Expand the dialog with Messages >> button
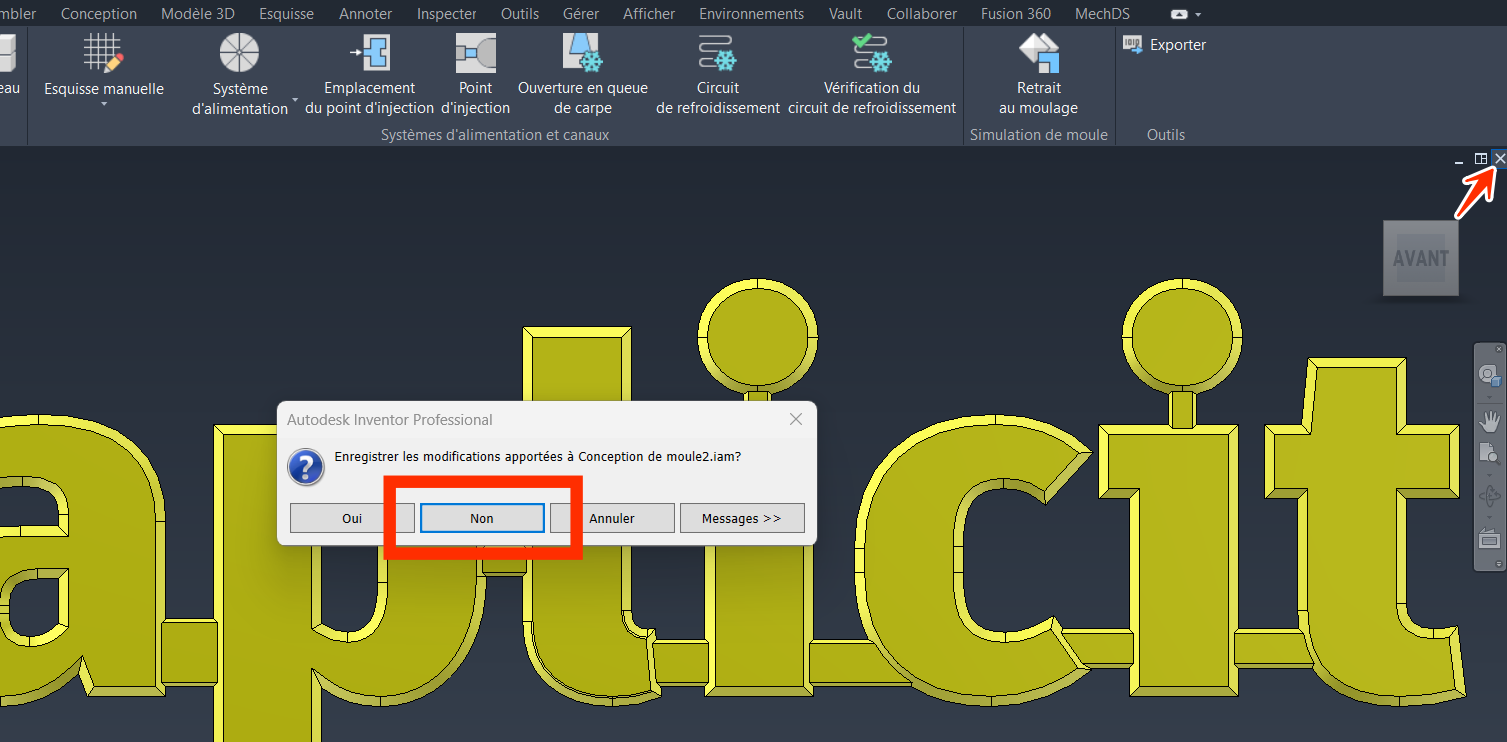1507x742 pixels. coord(741,518)
